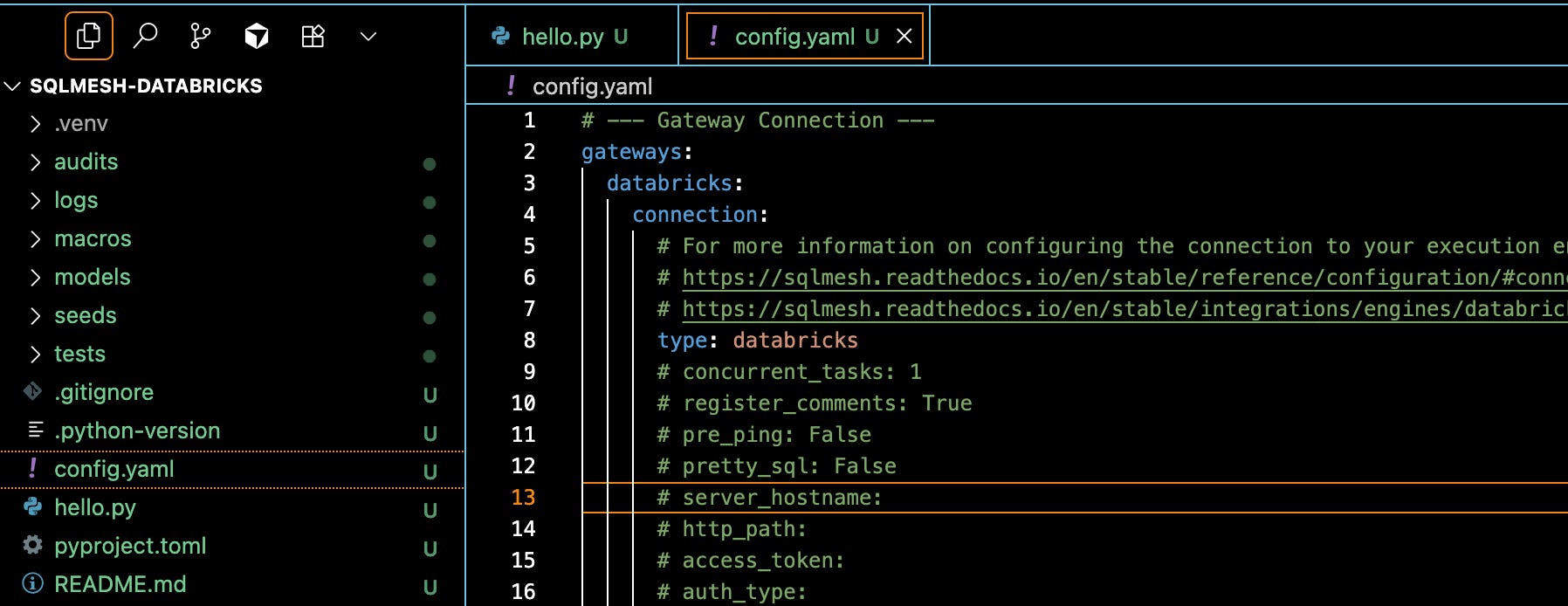Click the YAML exclamation icon beside config.yaml in explorer

32,468
